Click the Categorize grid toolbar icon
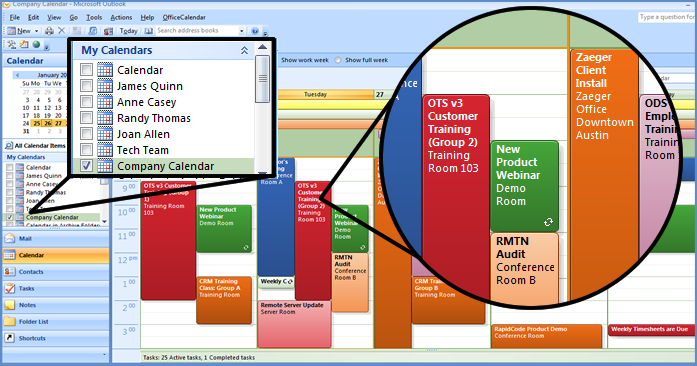 77,31
